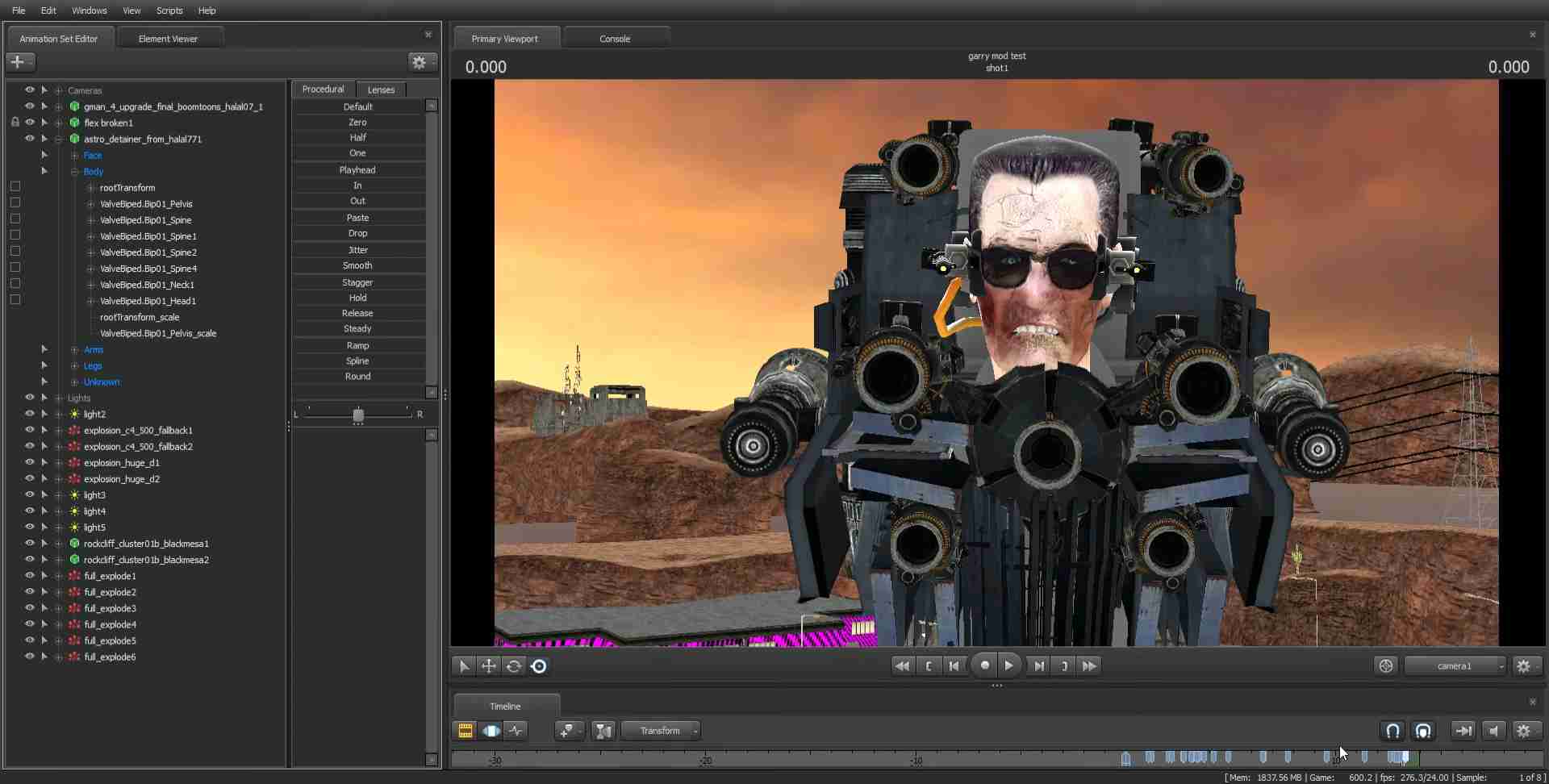Image resolution: width=1549 pixels, height=784 pixels.
Task: Switch to the Motion Editor mode
Action: 491,731
